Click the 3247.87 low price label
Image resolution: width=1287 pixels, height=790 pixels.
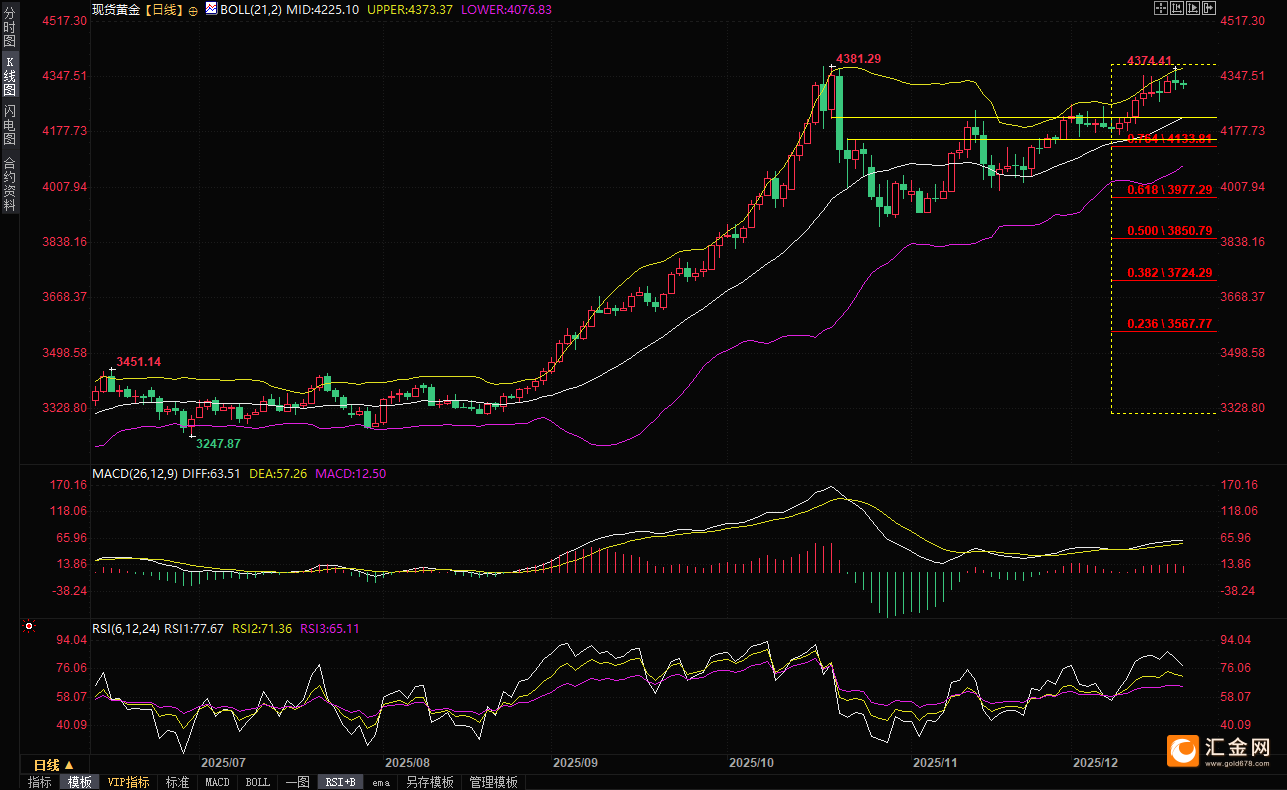[218, 442]
